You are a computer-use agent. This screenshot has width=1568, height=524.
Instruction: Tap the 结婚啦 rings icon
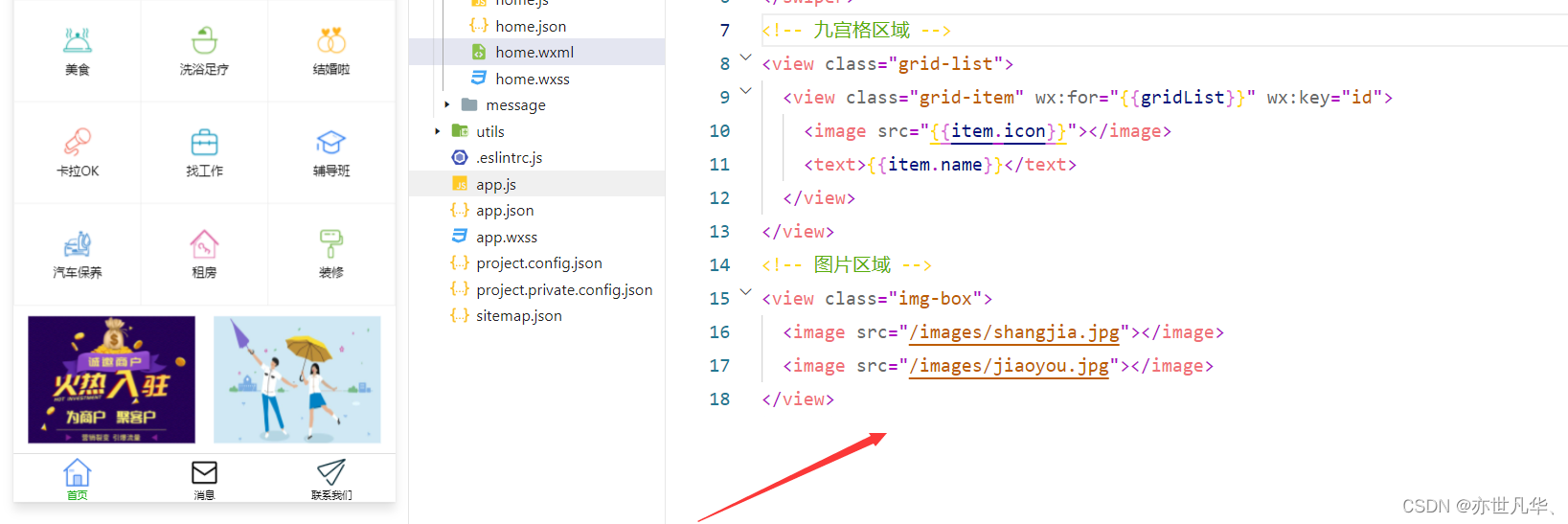tap(331, 40)
